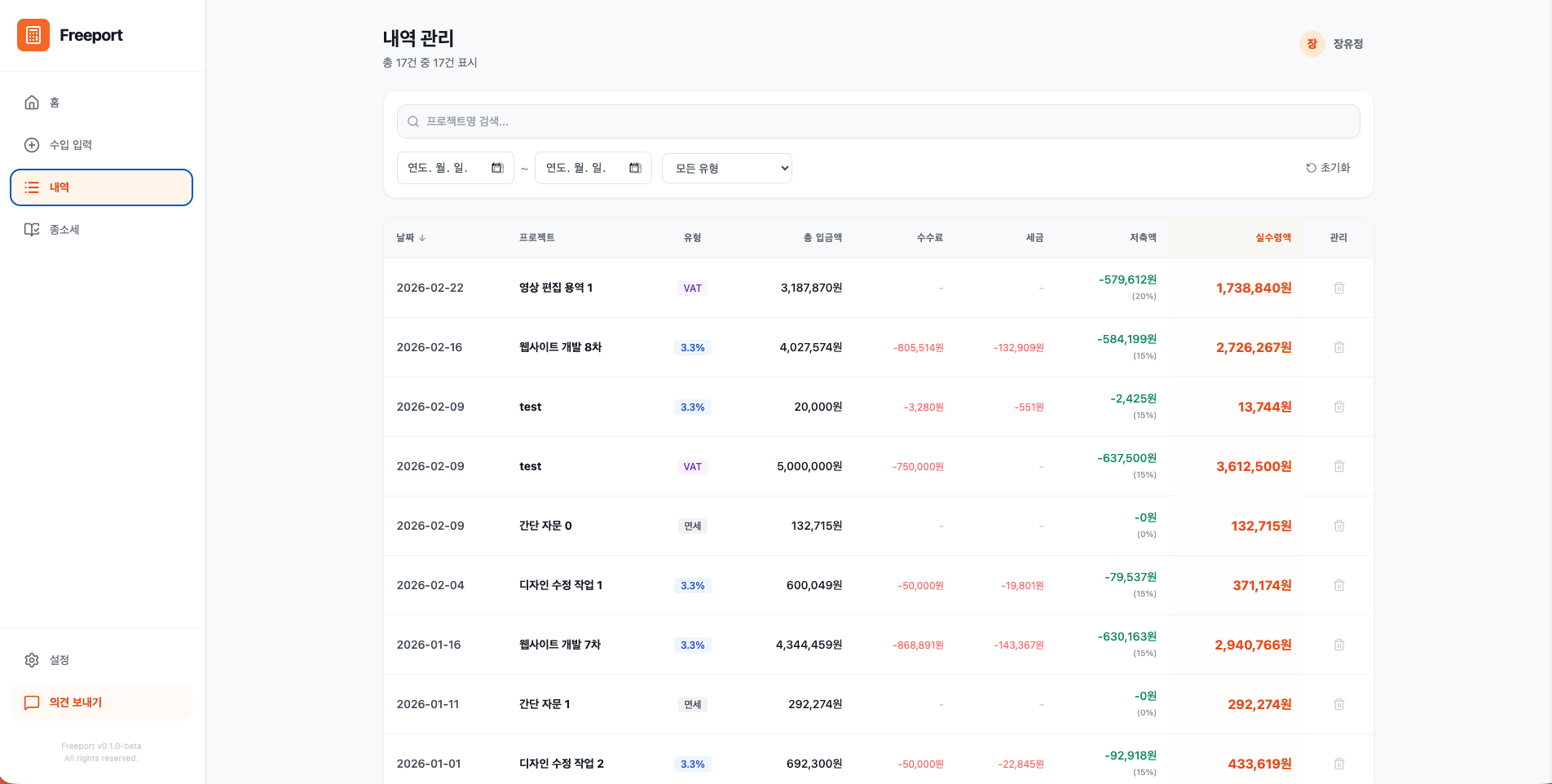Click savings value -579,612원
The width and height of the screenshot is (1552, 784).
(1127, 280)
